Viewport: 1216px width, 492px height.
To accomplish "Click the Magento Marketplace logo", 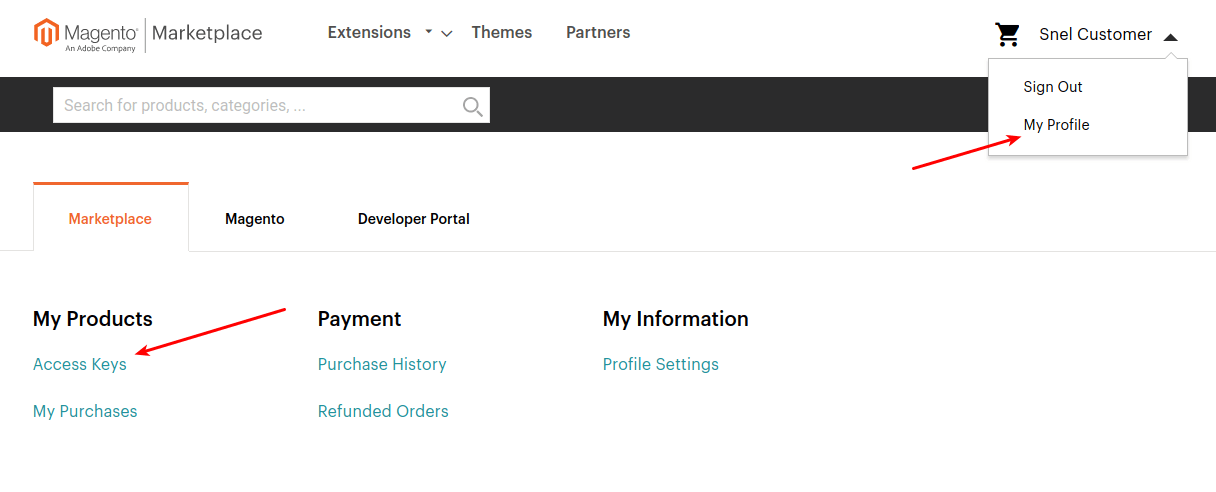I will (148, 34).
